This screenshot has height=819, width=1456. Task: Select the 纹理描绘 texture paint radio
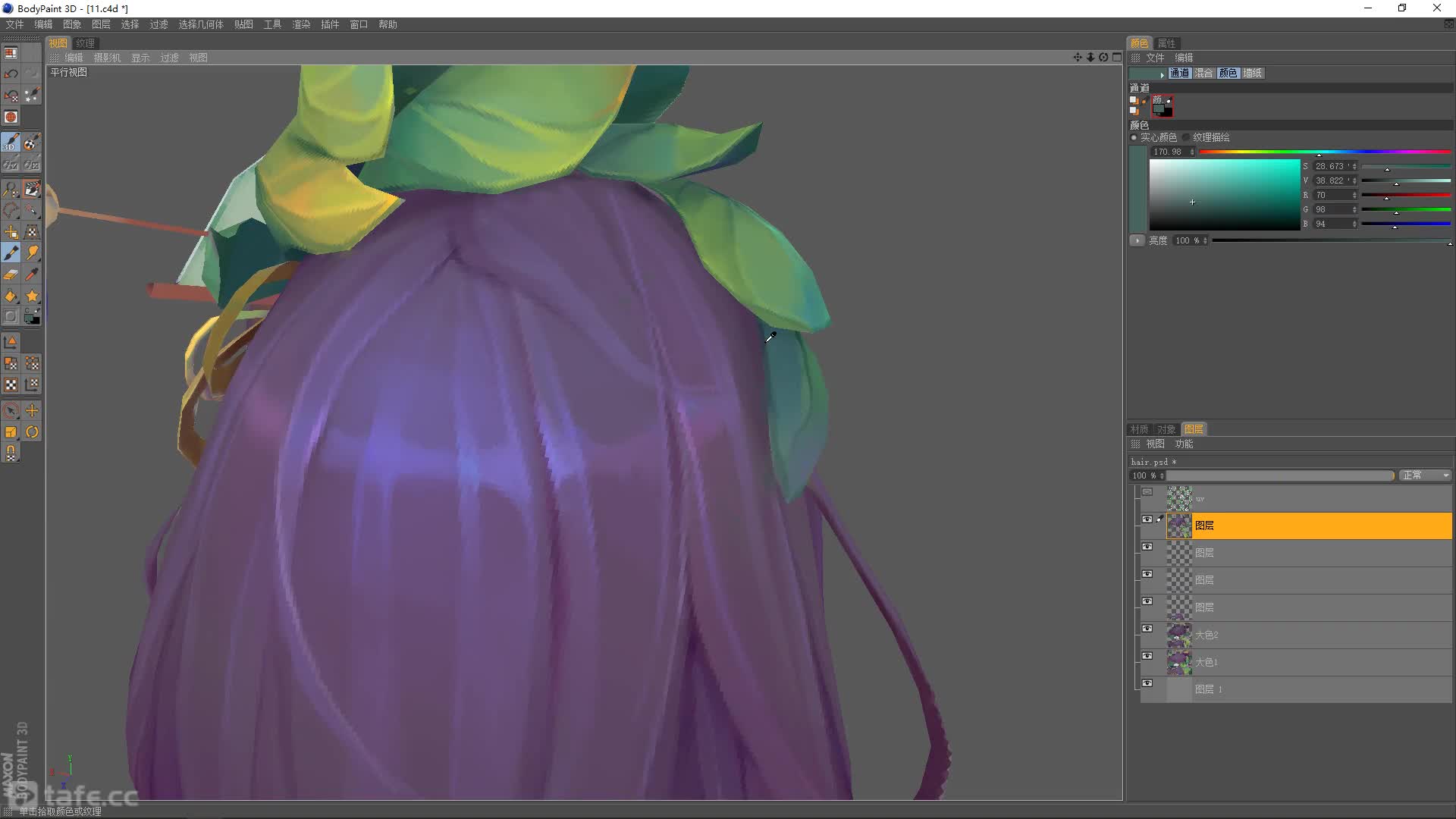(1186, 137)
